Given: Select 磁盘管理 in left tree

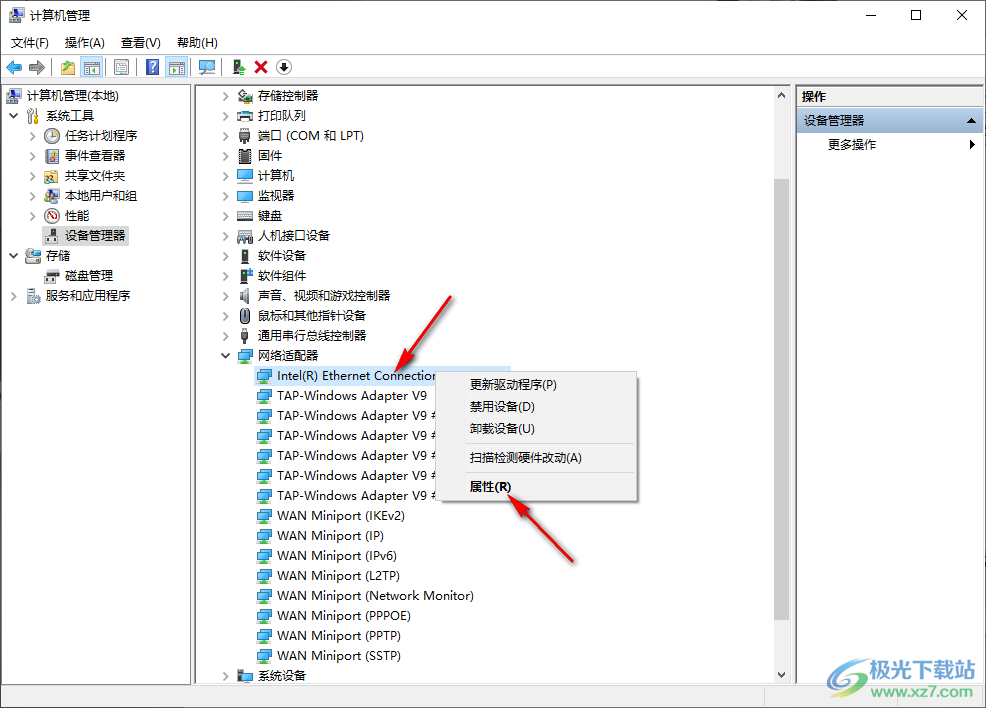Looking at the screenshot, I should point(89,276).
